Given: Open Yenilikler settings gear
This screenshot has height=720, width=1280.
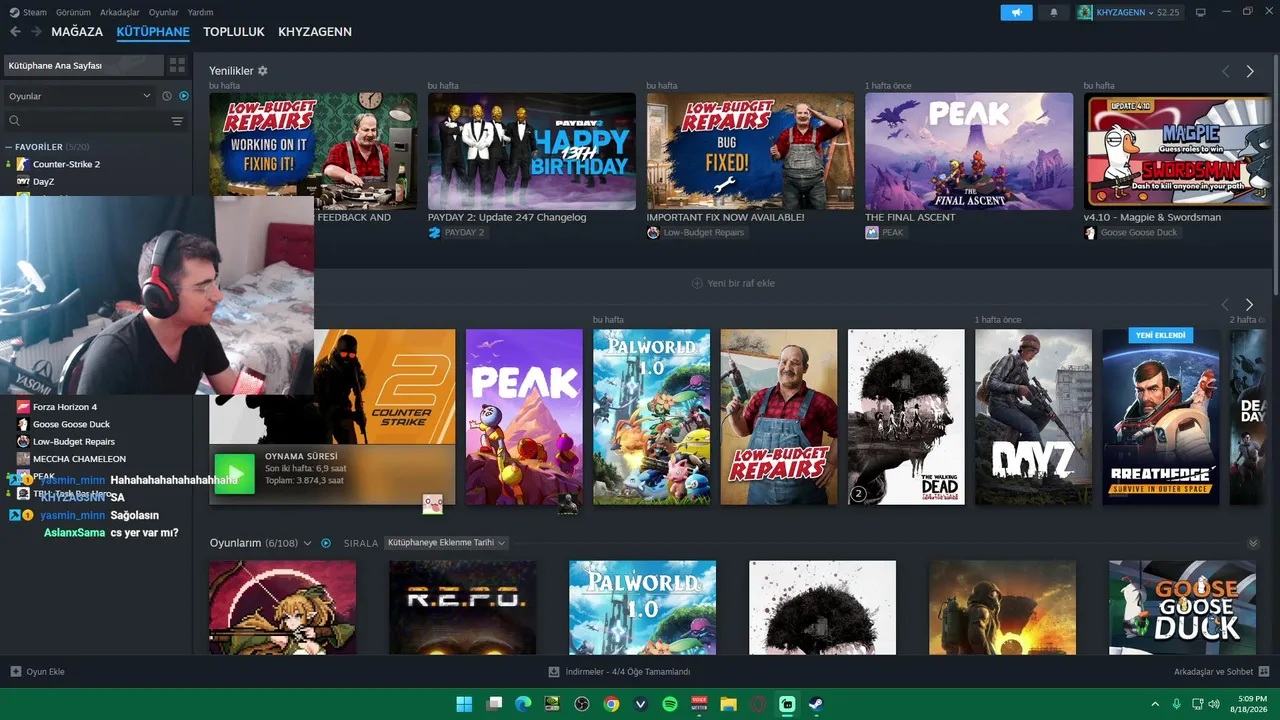Looking at the screenshot, I should click(x=263, y=71).
